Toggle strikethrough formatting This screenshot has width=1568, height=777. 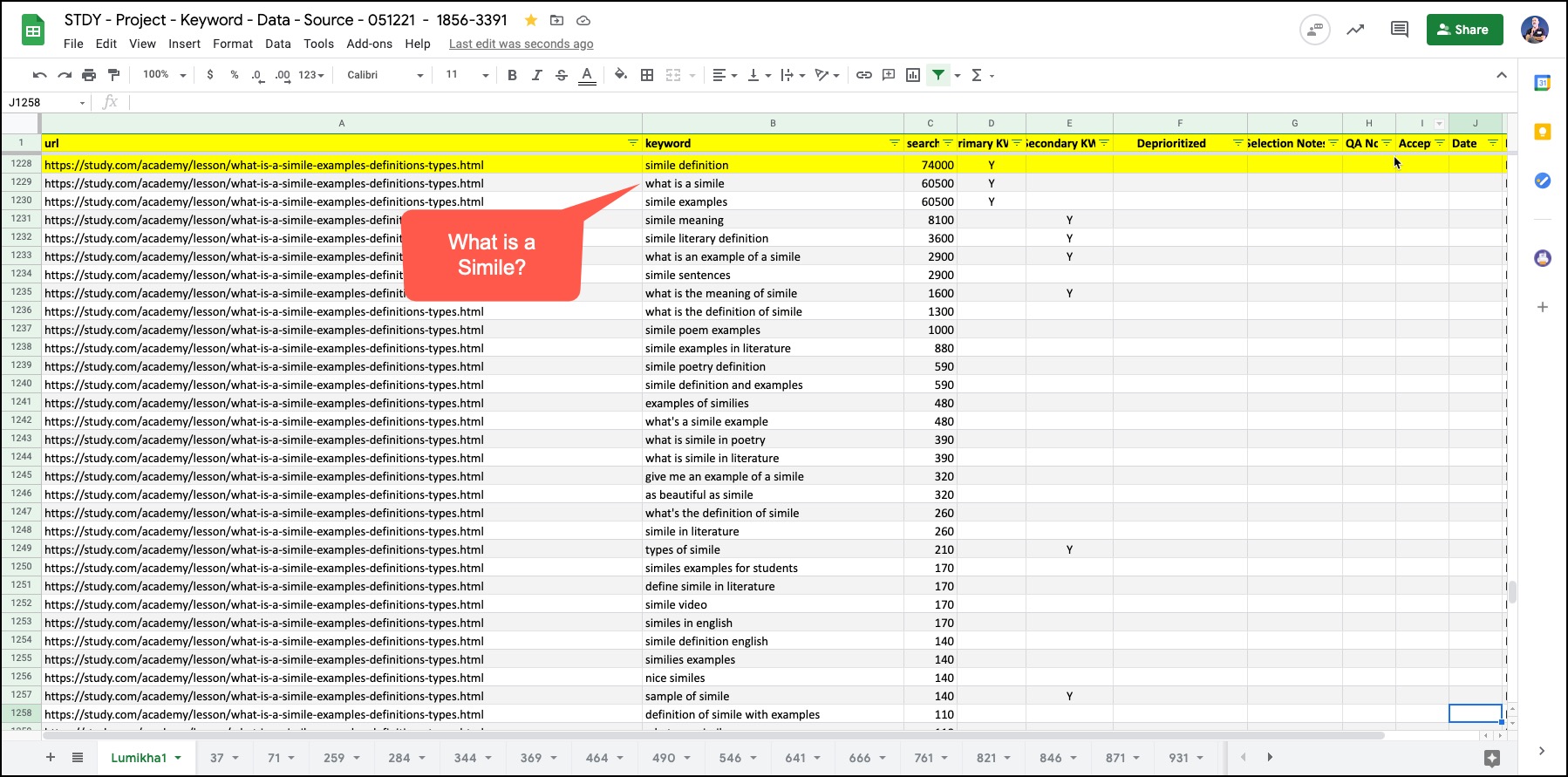point(561,75)
